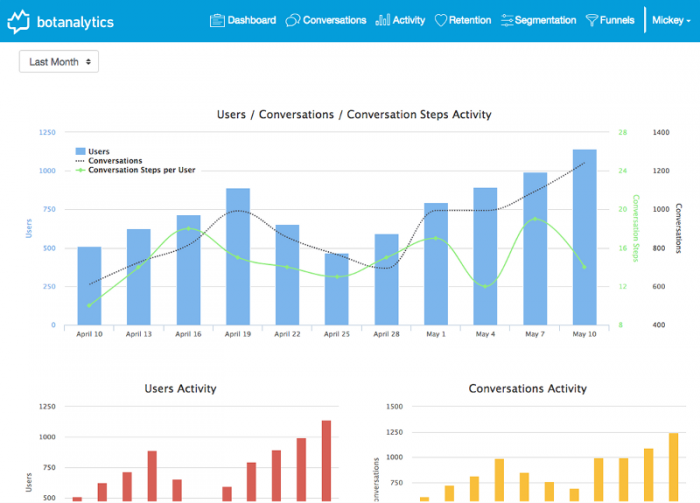Click the green Conversation Steps axis title
The width and height of the screenshot is (700, 503).
coord(636,228)
